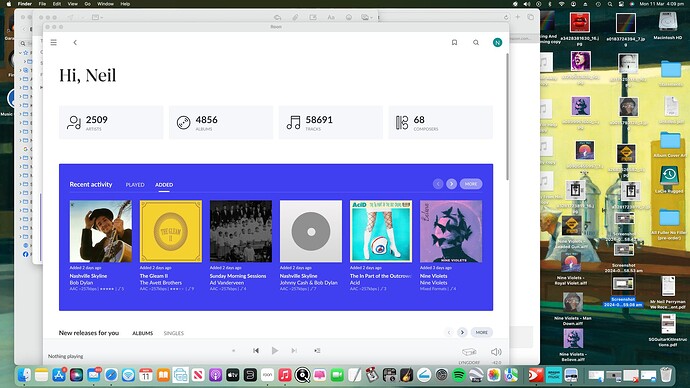Open Finder from the Dock
Screen dimensions: 690x388
click(24, 375)
